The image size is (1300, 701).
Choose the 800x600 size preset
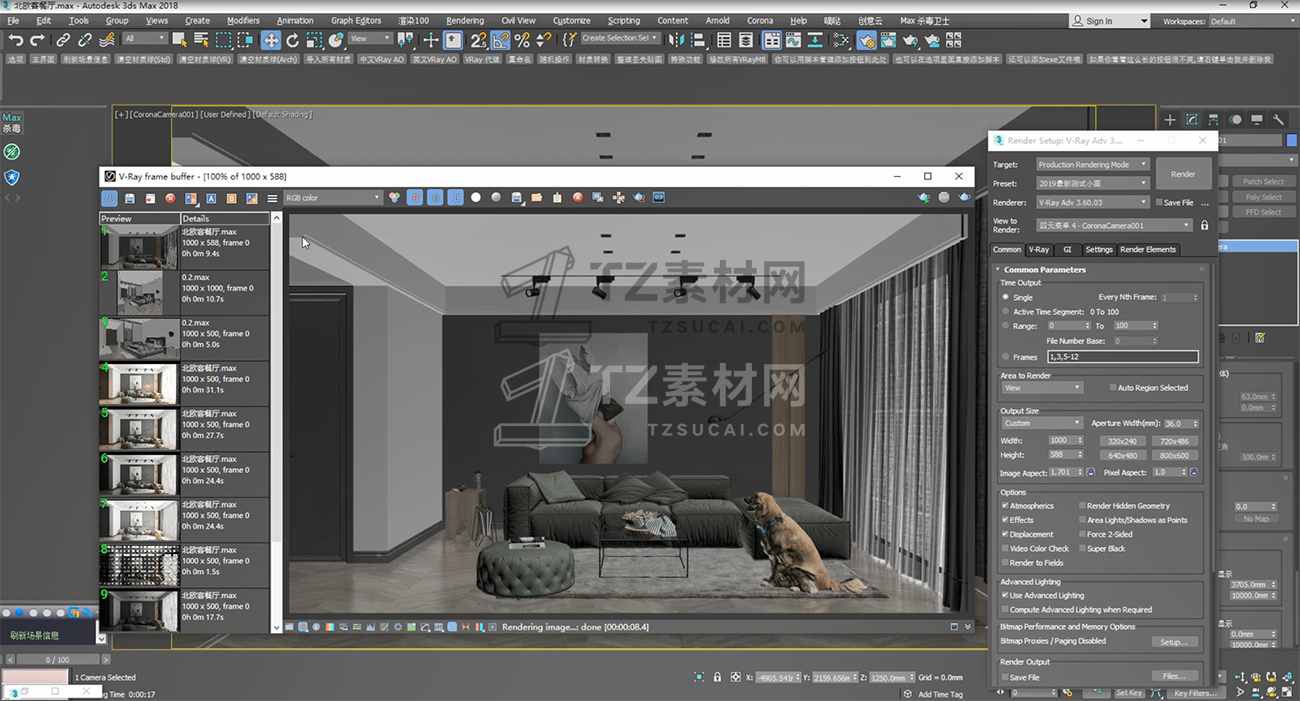1174,456
